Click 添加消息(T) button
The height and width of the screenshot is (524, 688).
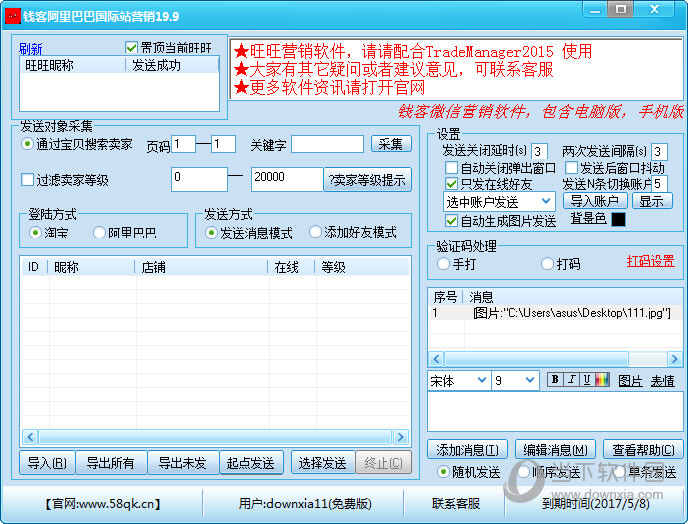click(x=467, y=449)
